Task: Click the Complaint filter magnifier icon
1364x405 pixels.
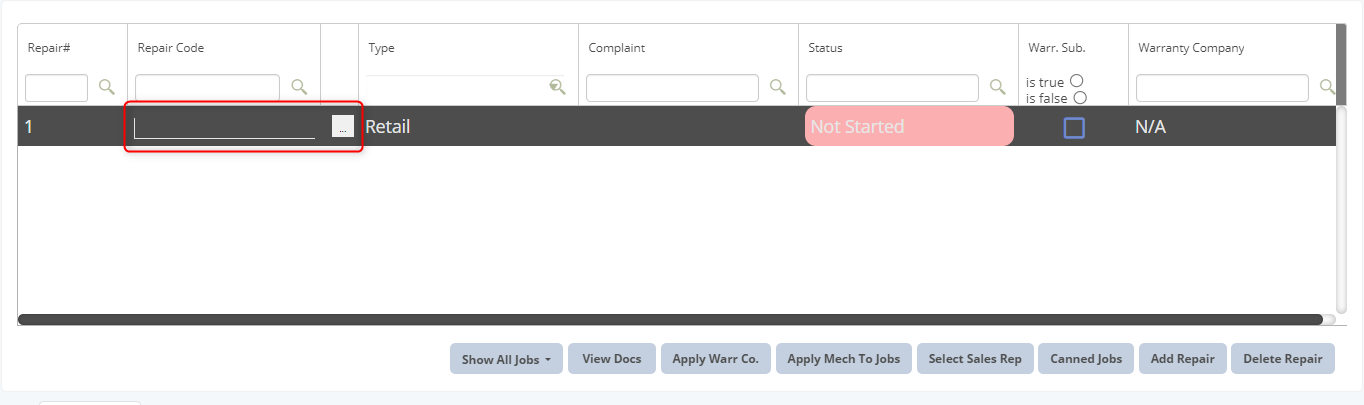Action: tap(777, 87)
